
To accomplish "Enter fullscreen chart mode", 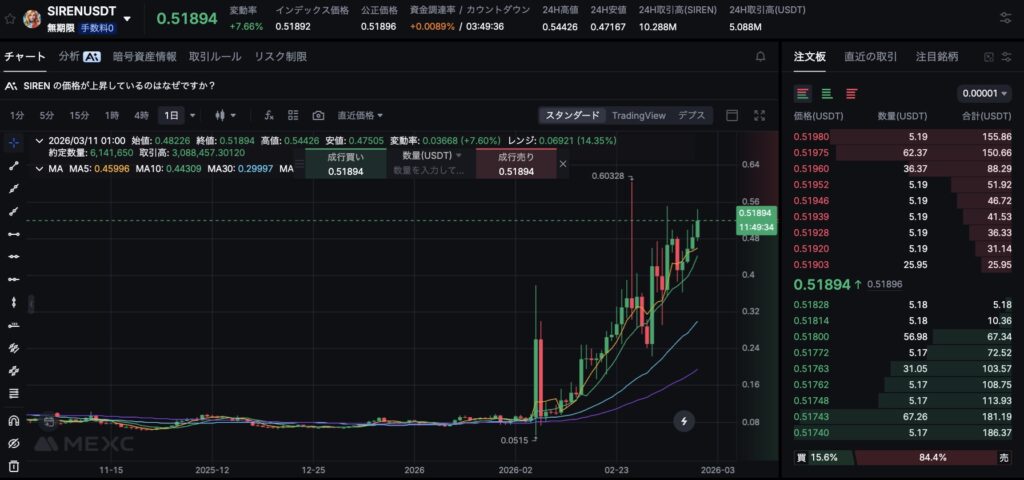I will tap(759, 115).
